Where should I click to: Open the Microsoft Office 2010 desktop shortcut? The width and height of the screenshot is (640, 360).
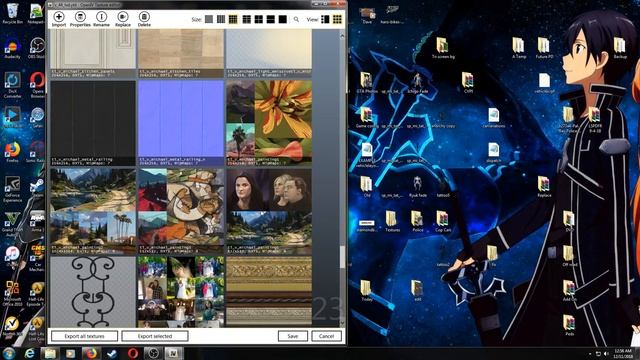point(12,293)
